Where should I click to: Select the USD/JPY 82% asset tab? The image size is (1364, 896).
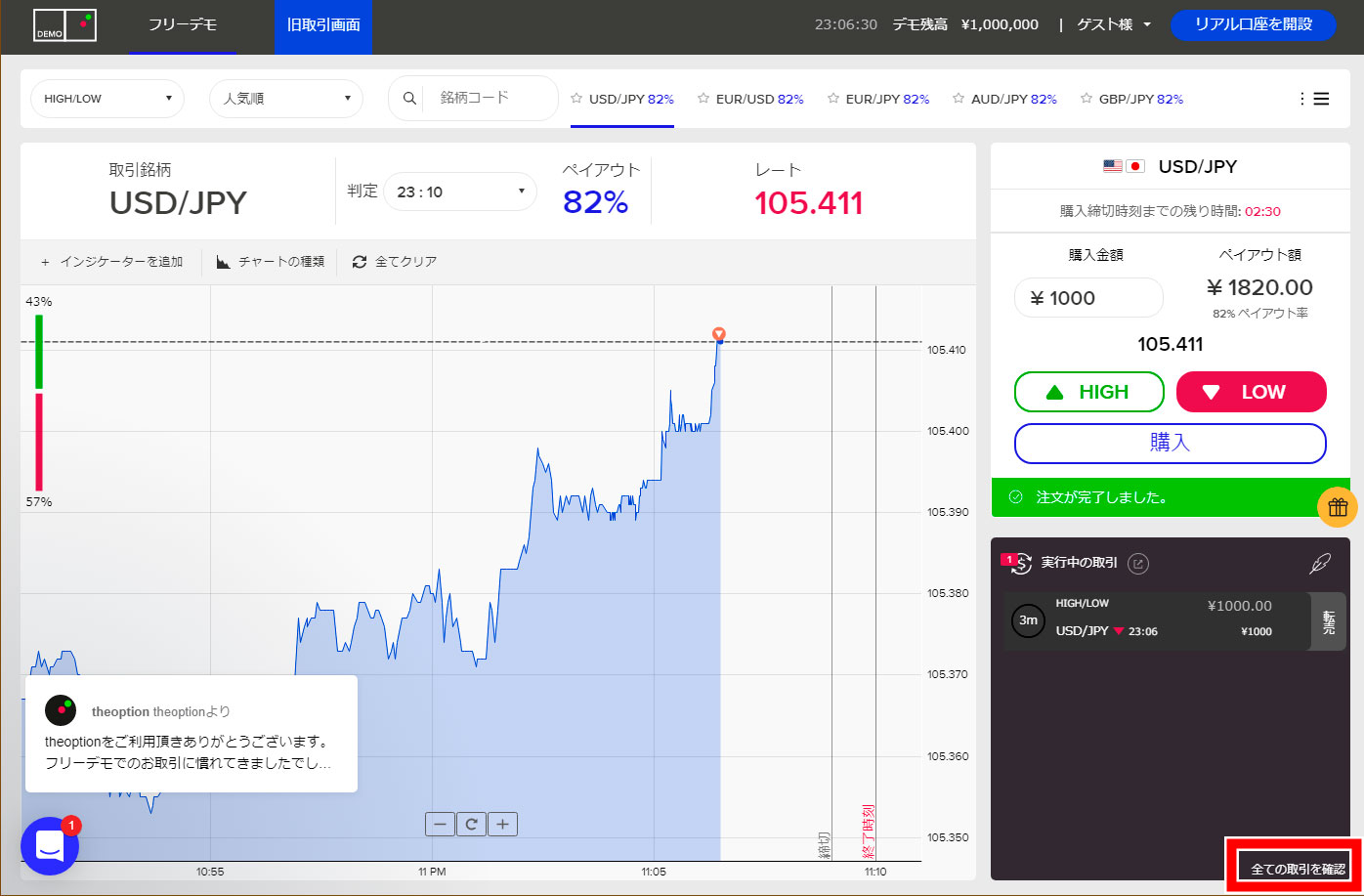(x=631, y=99)
